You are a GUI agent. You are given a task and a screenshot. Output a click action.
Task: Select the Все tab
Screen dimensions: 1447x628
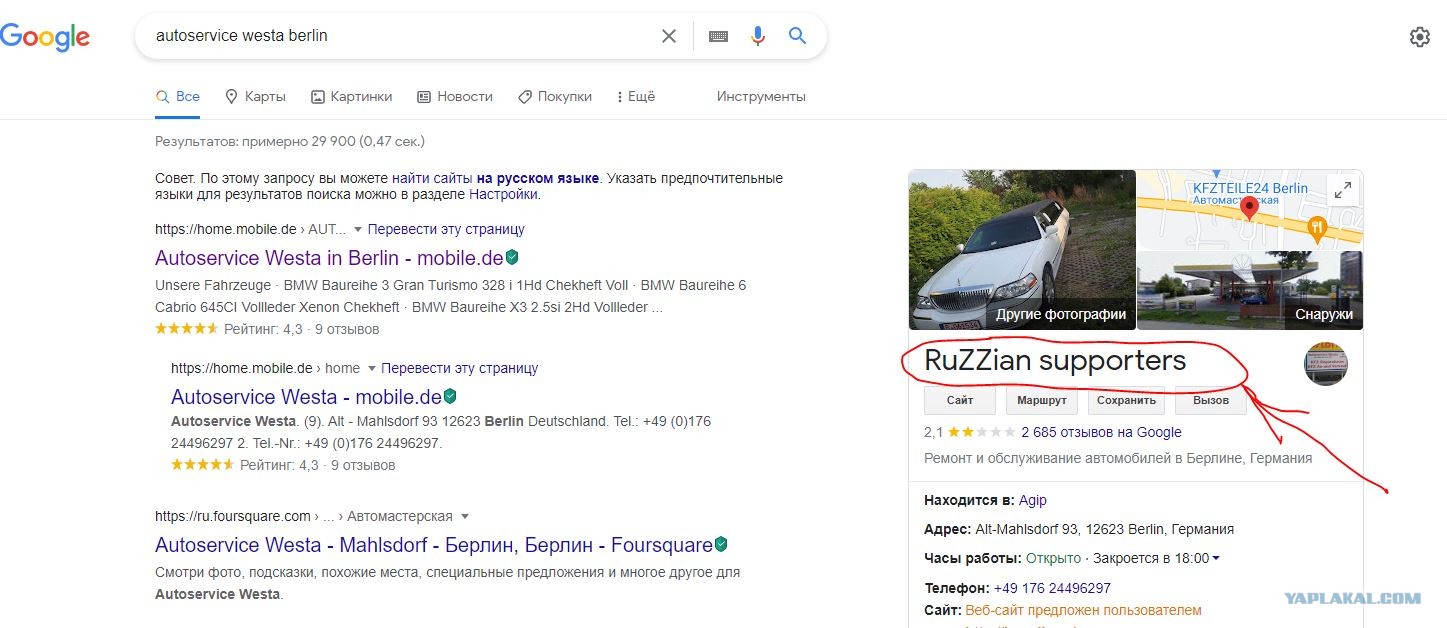coord(178,97)
